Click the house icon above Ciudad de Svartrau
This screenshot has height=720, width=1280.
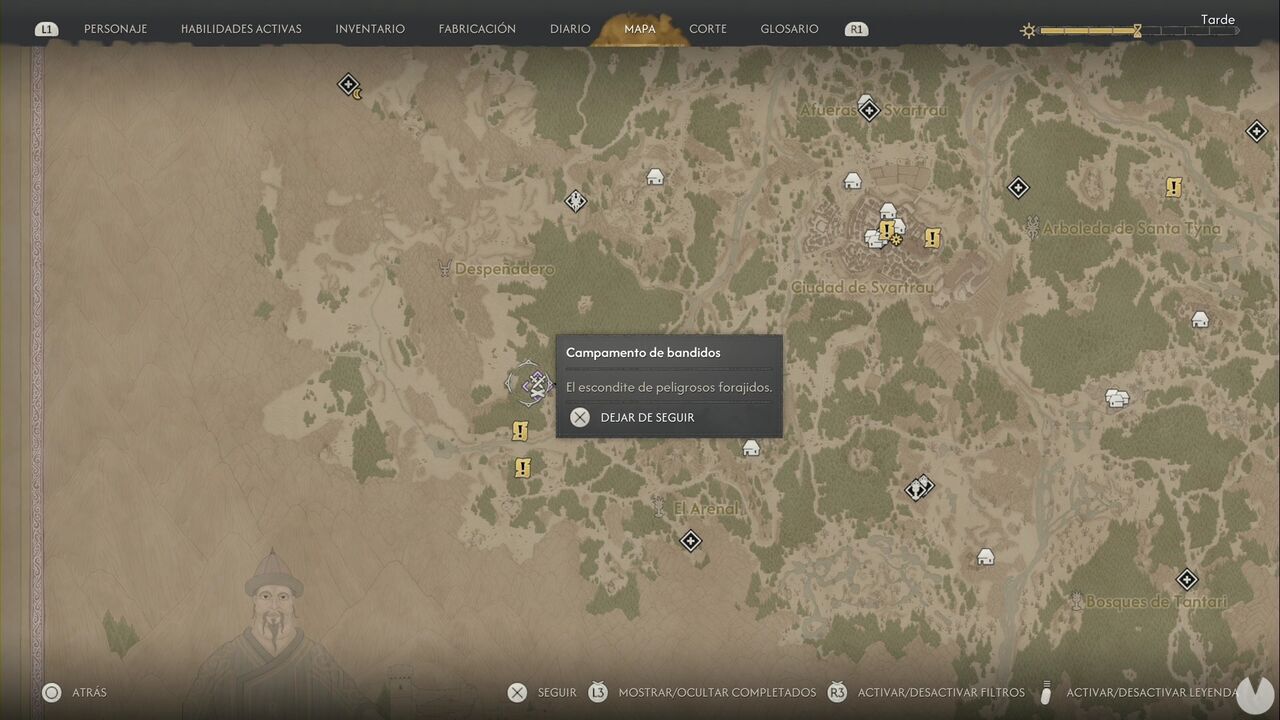click(x=852, y=181)
